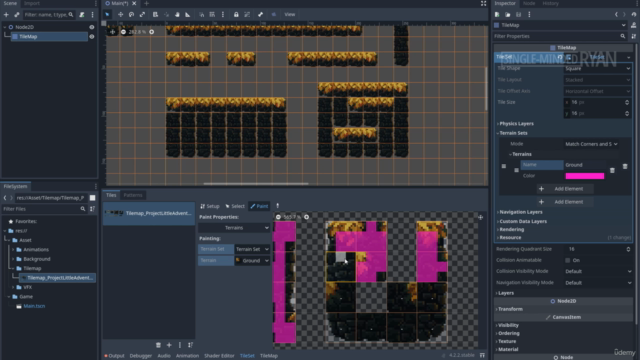Expand the Animations folder
The image size is (640, 360).
pos(13,249)
